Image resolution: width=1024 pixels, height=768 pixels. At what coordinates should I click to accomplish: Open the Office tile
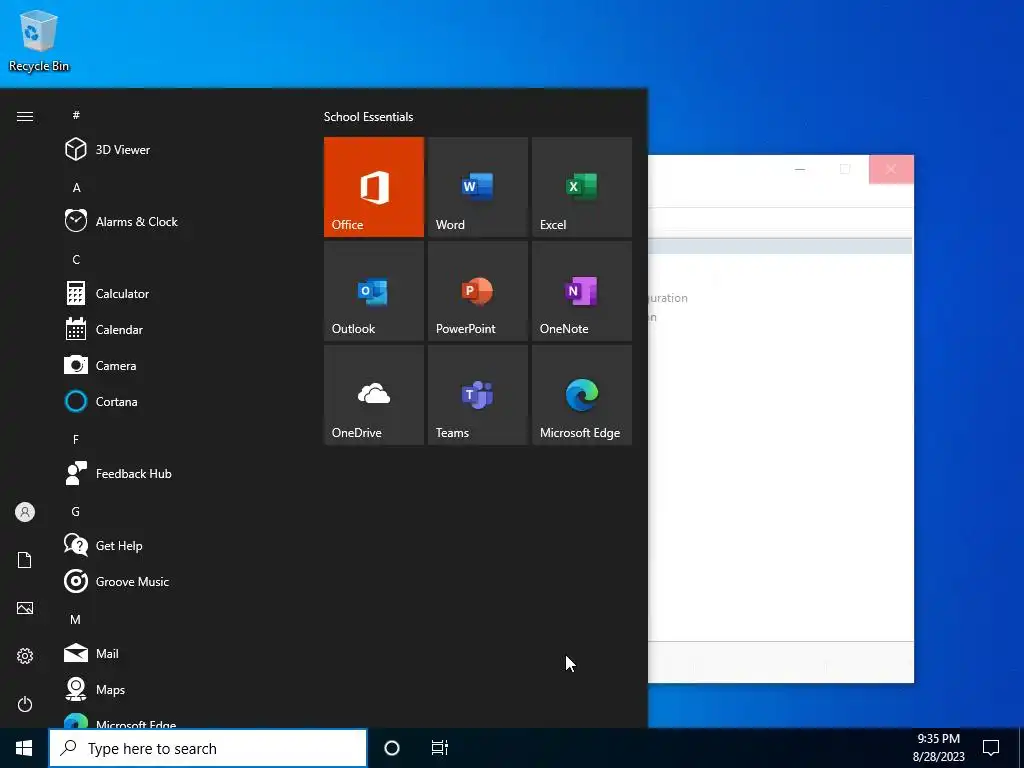point(374,187)
